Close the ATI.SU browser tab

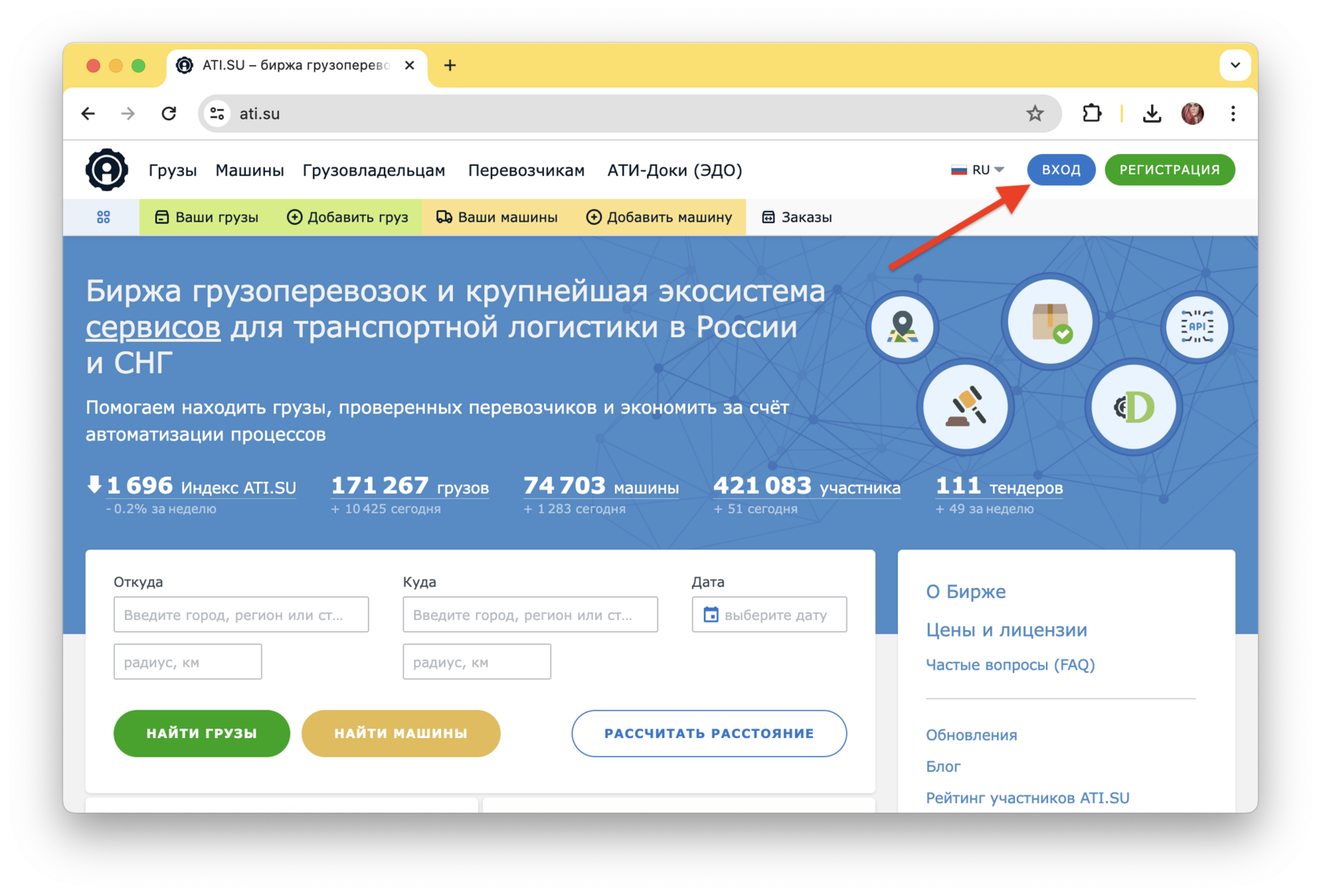point(410,65)
